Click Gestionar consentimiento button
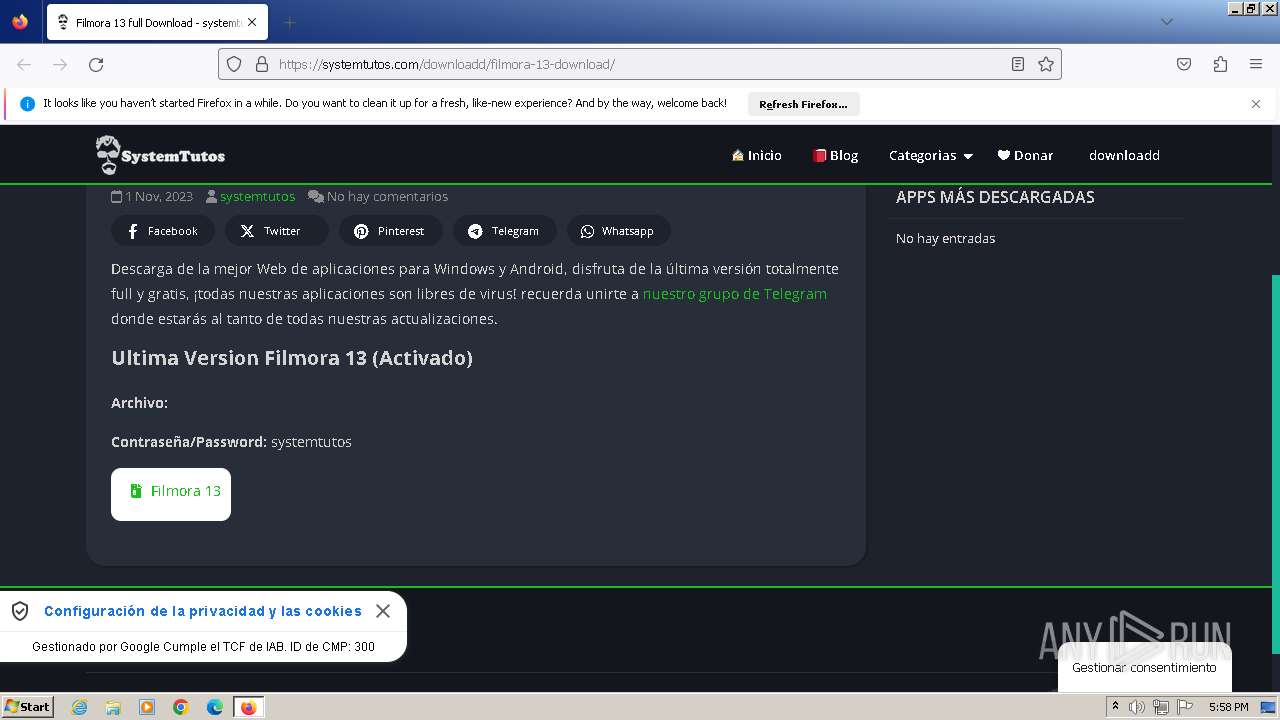The image size is (1280, 720). (x=1144, y=668)
